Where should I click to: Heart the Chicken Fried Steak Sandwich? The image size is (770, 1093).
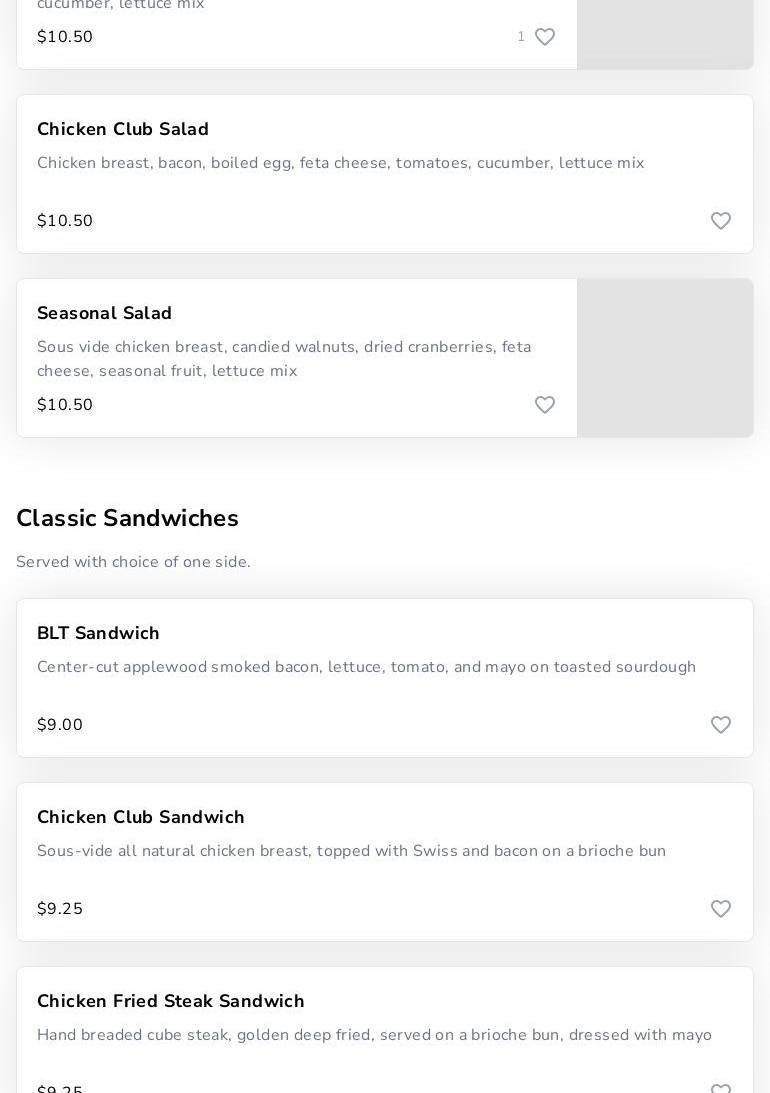pyautogui.click(x=721, y=1088)
